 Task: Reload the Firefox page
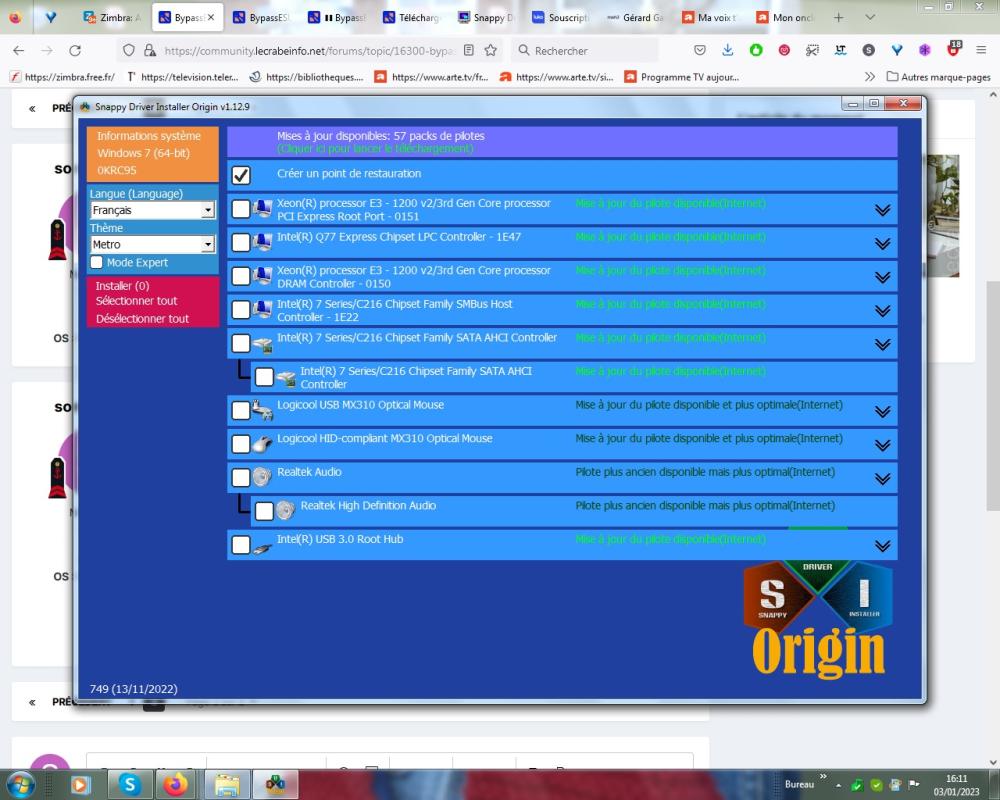tap(75, 50)
